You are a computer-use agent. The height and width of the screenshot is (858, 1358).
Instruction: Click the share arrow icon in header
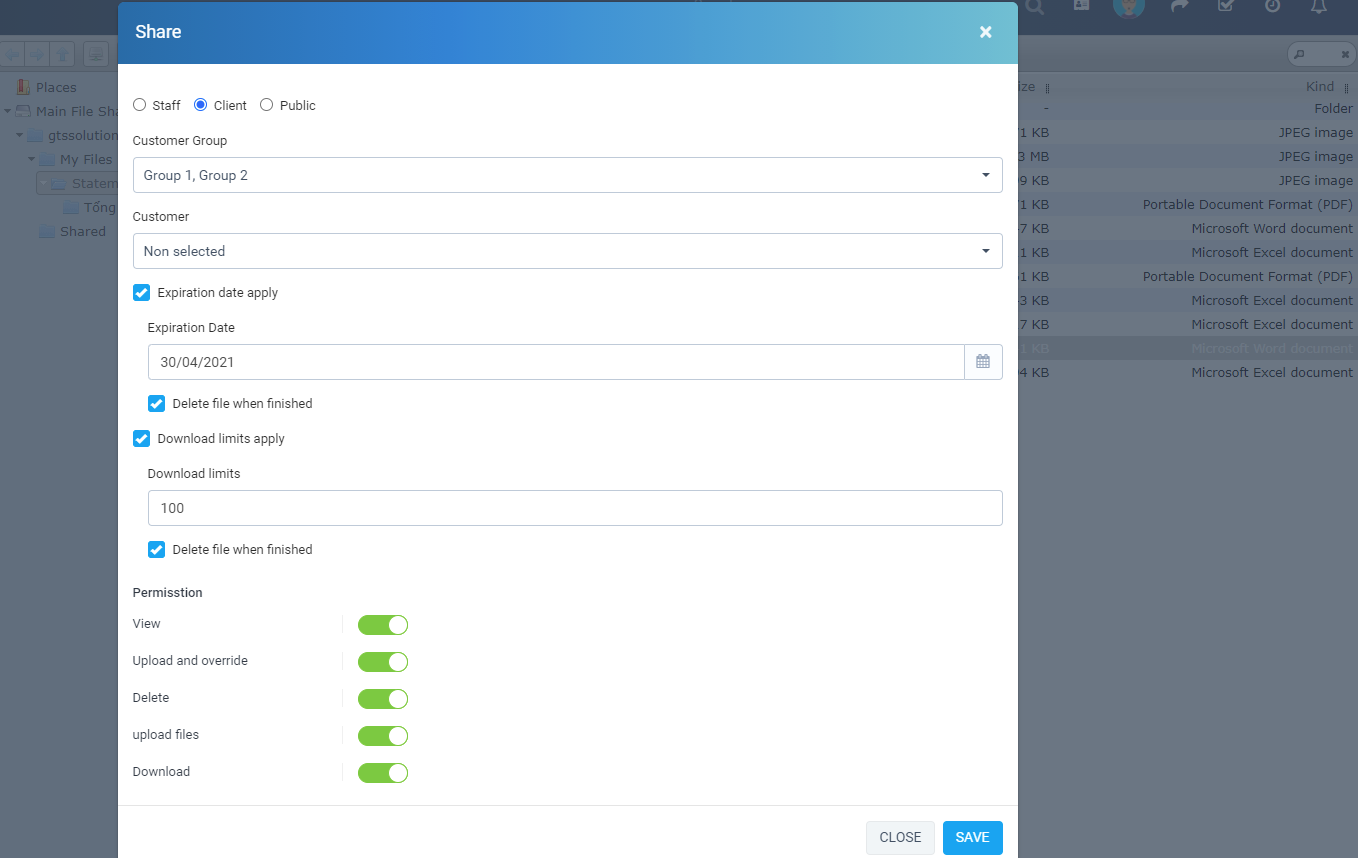click(1179, 6)
